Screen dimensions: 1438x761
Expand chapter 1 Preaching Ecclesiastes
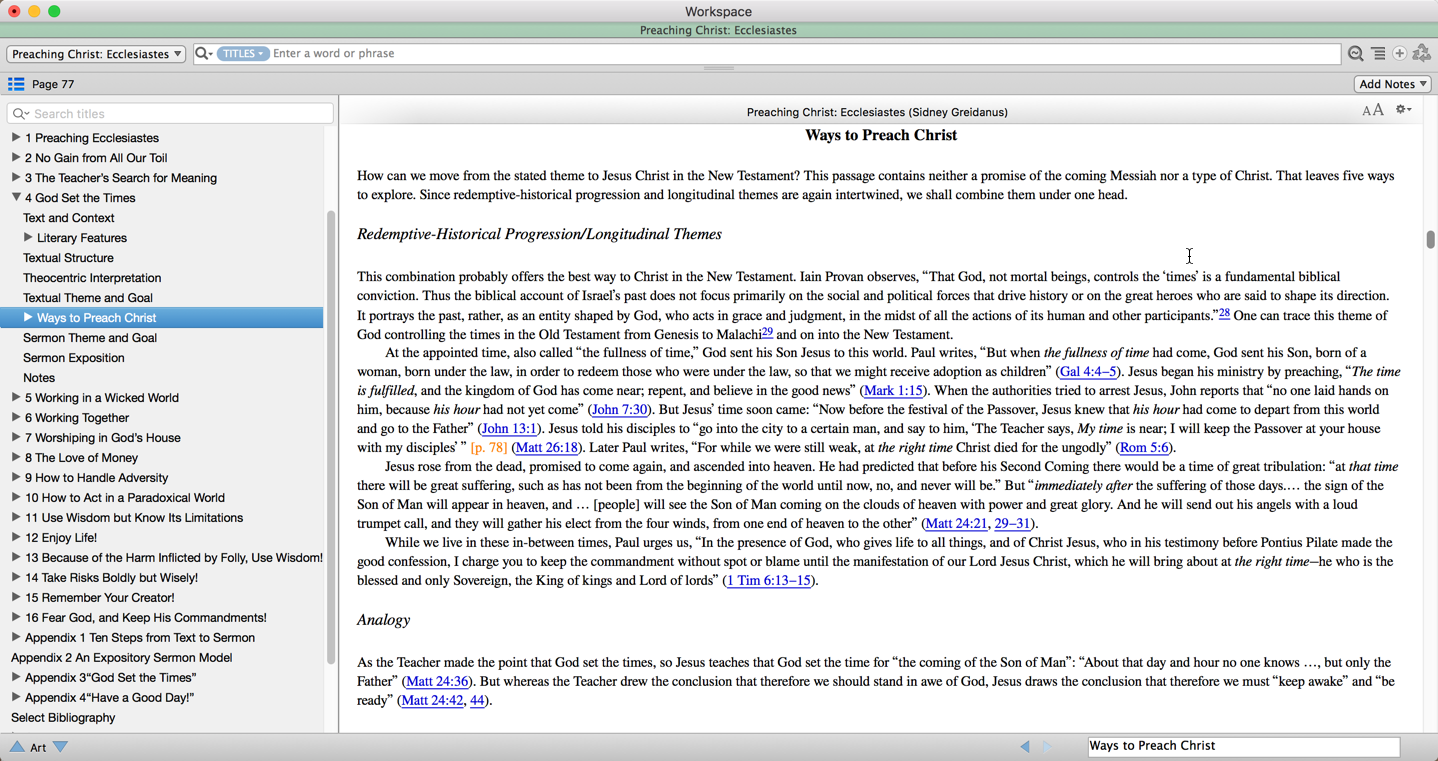click(16, 138)
